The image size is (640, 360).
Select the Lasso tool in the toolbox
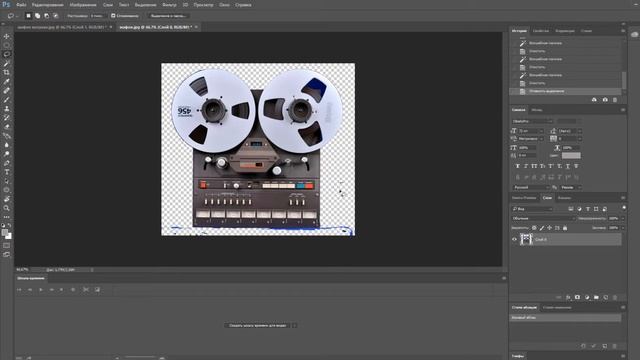pyautogui.click(x=7, y=54)
